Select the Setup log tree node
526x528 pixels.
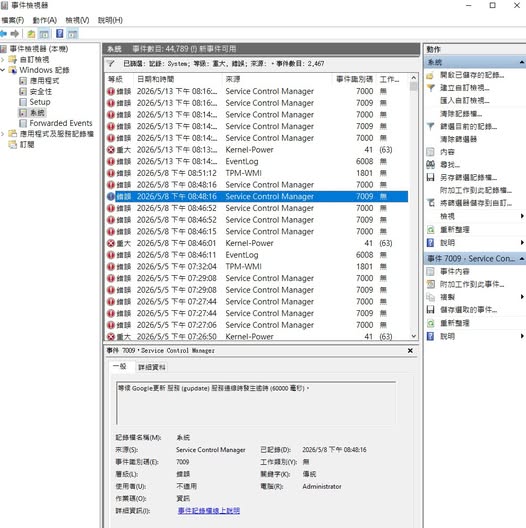coord(40,102)
